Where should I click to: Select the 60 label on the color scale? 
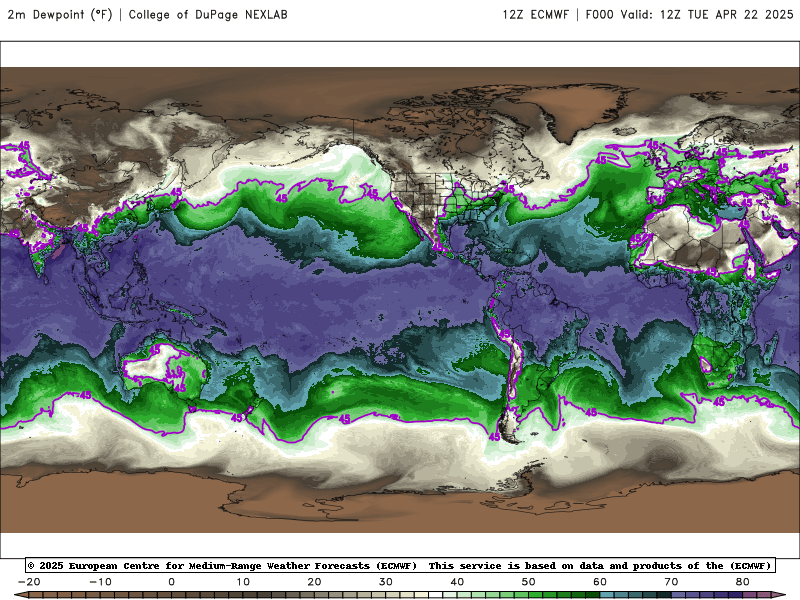(600, 582)
